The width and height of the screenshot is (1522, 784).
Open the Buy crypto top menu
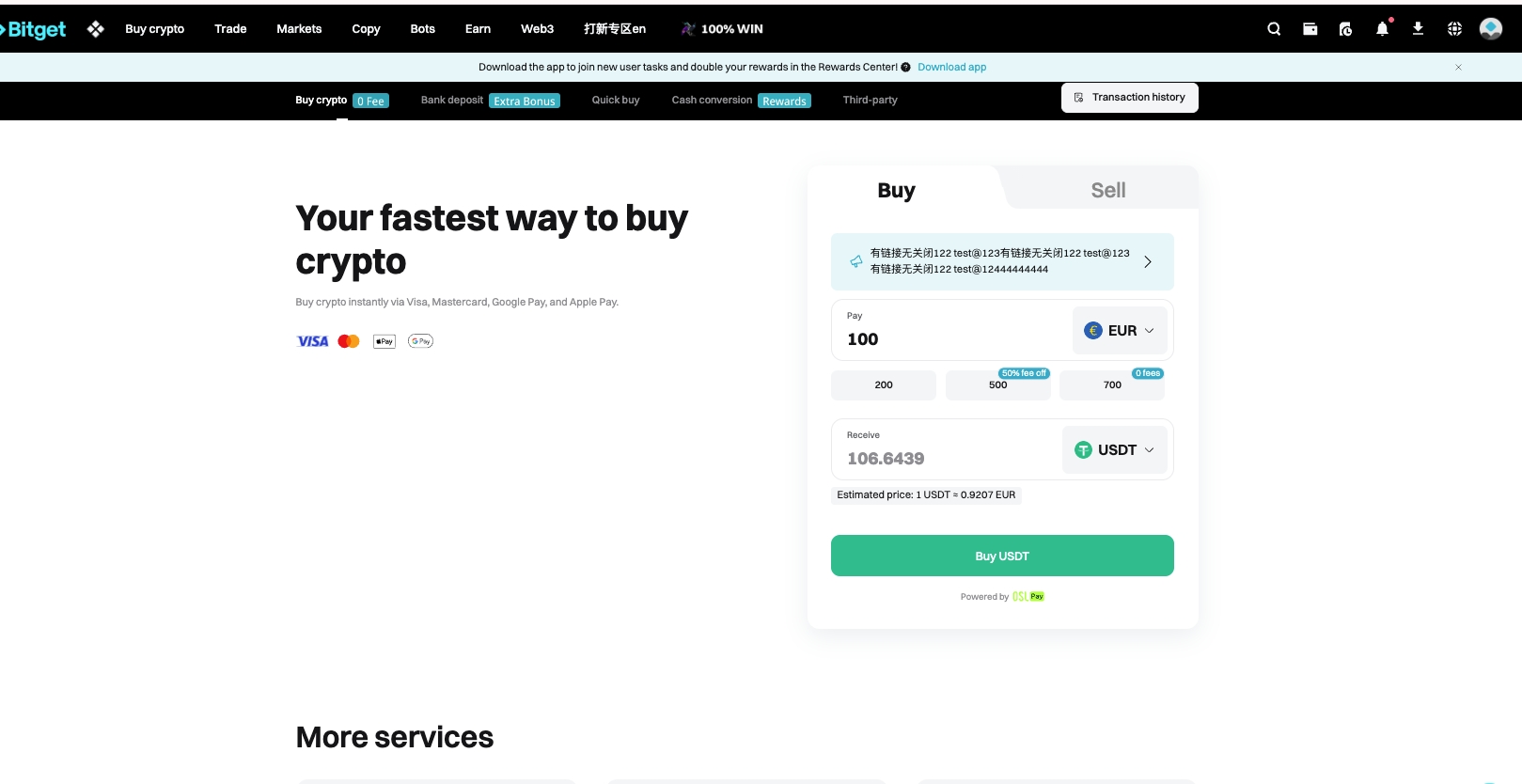click(155, 29)
